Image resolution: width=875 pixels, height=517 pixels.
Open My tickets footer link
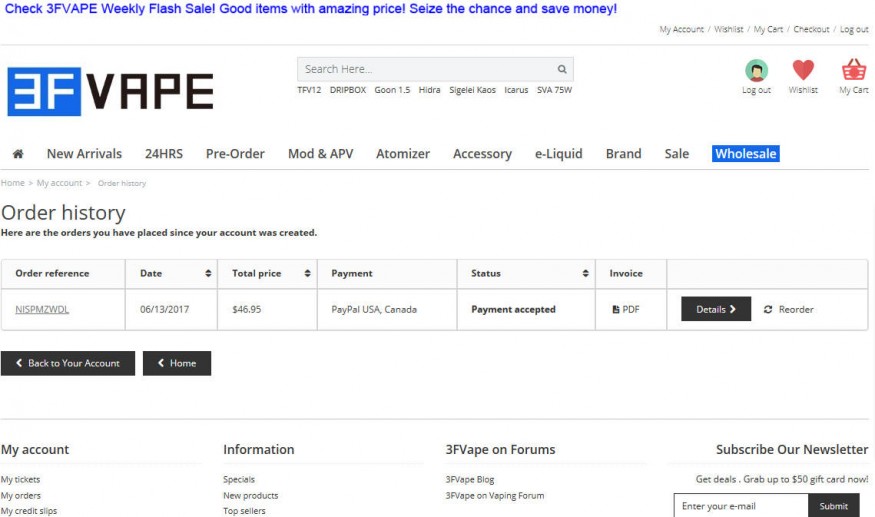20,480
